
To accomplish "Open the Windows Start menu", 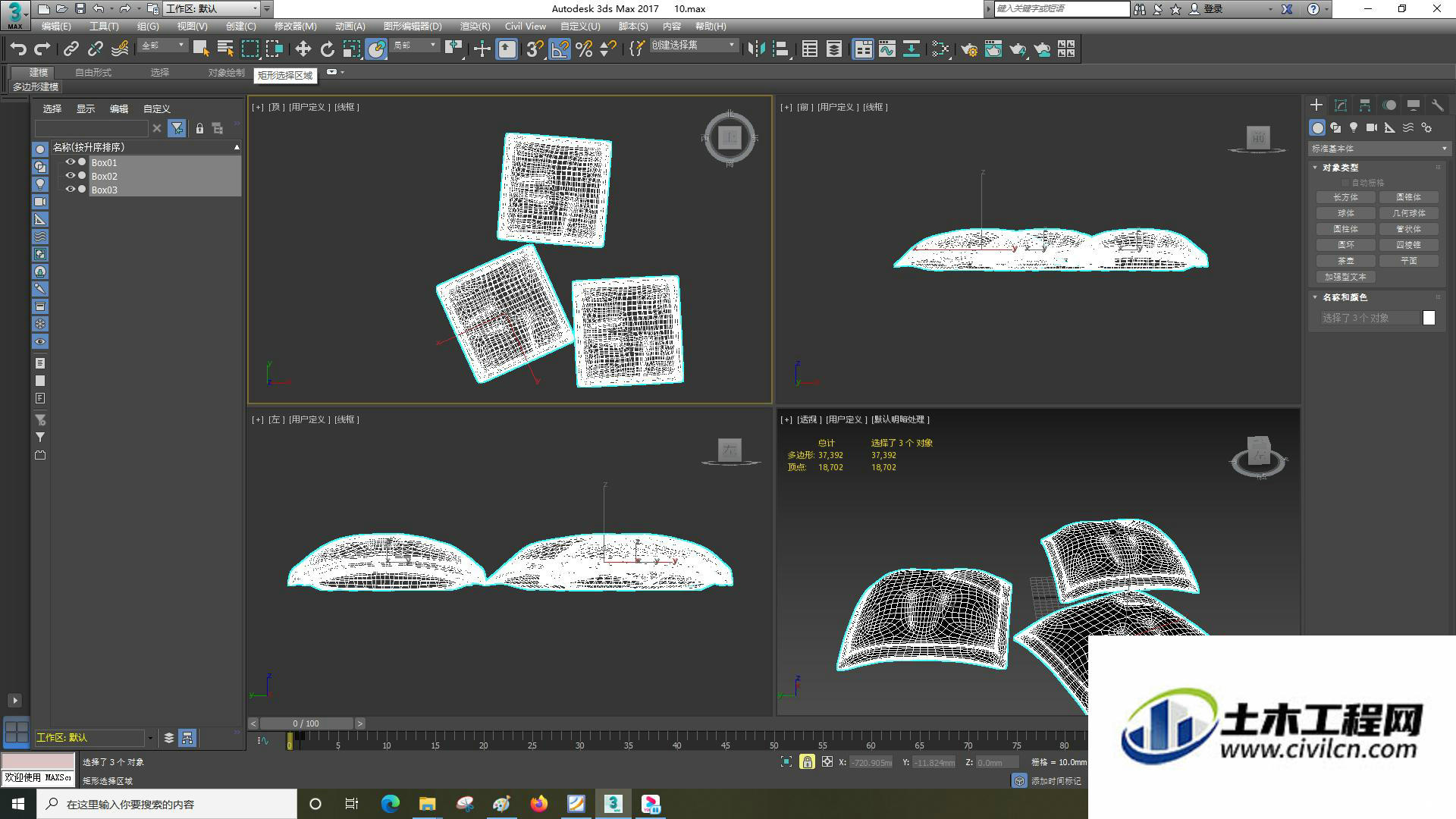I will click(18, 804).
